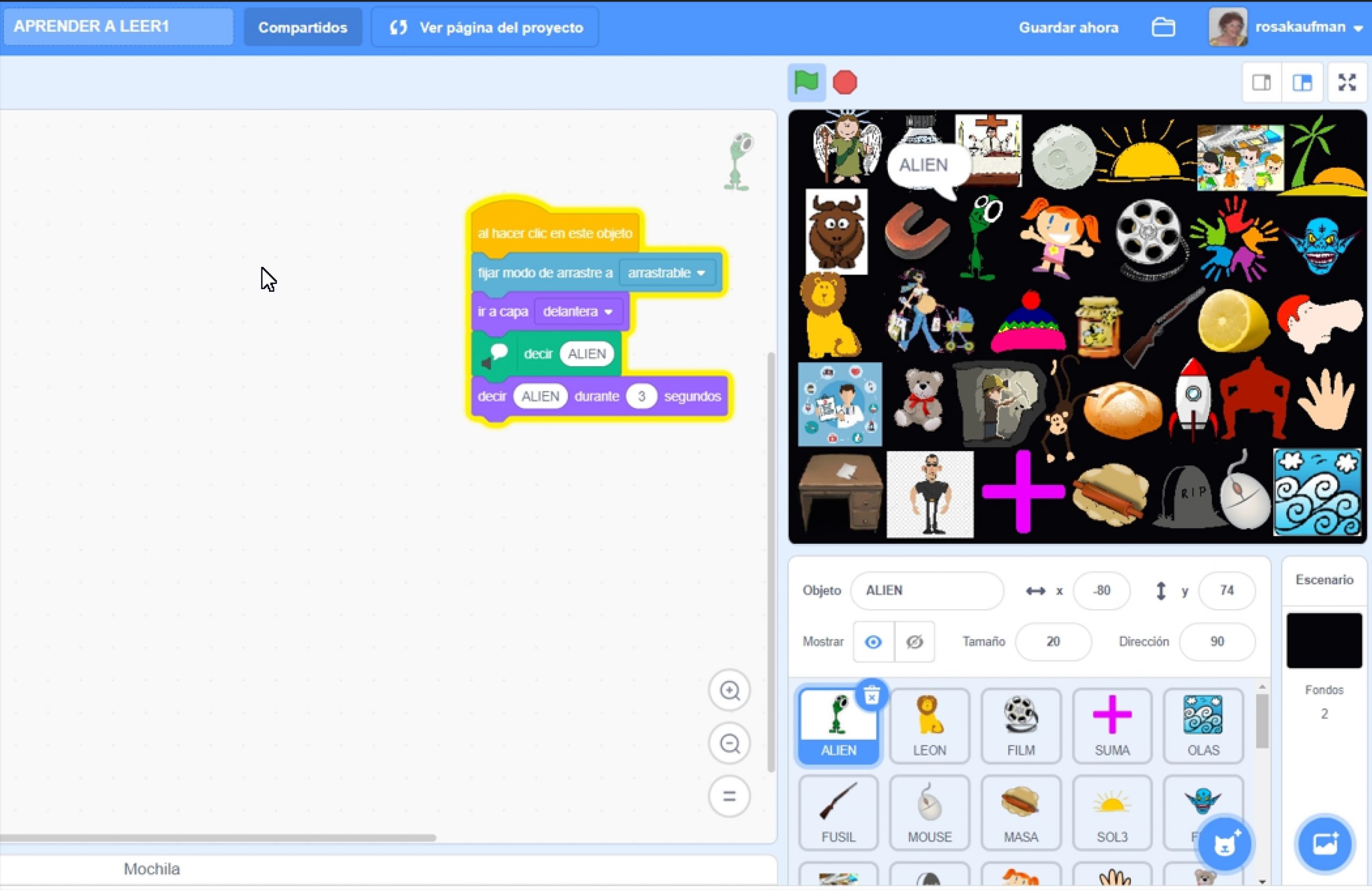
Task: Click the sprite list vertical scrollbar
Action: [1262, 721]
